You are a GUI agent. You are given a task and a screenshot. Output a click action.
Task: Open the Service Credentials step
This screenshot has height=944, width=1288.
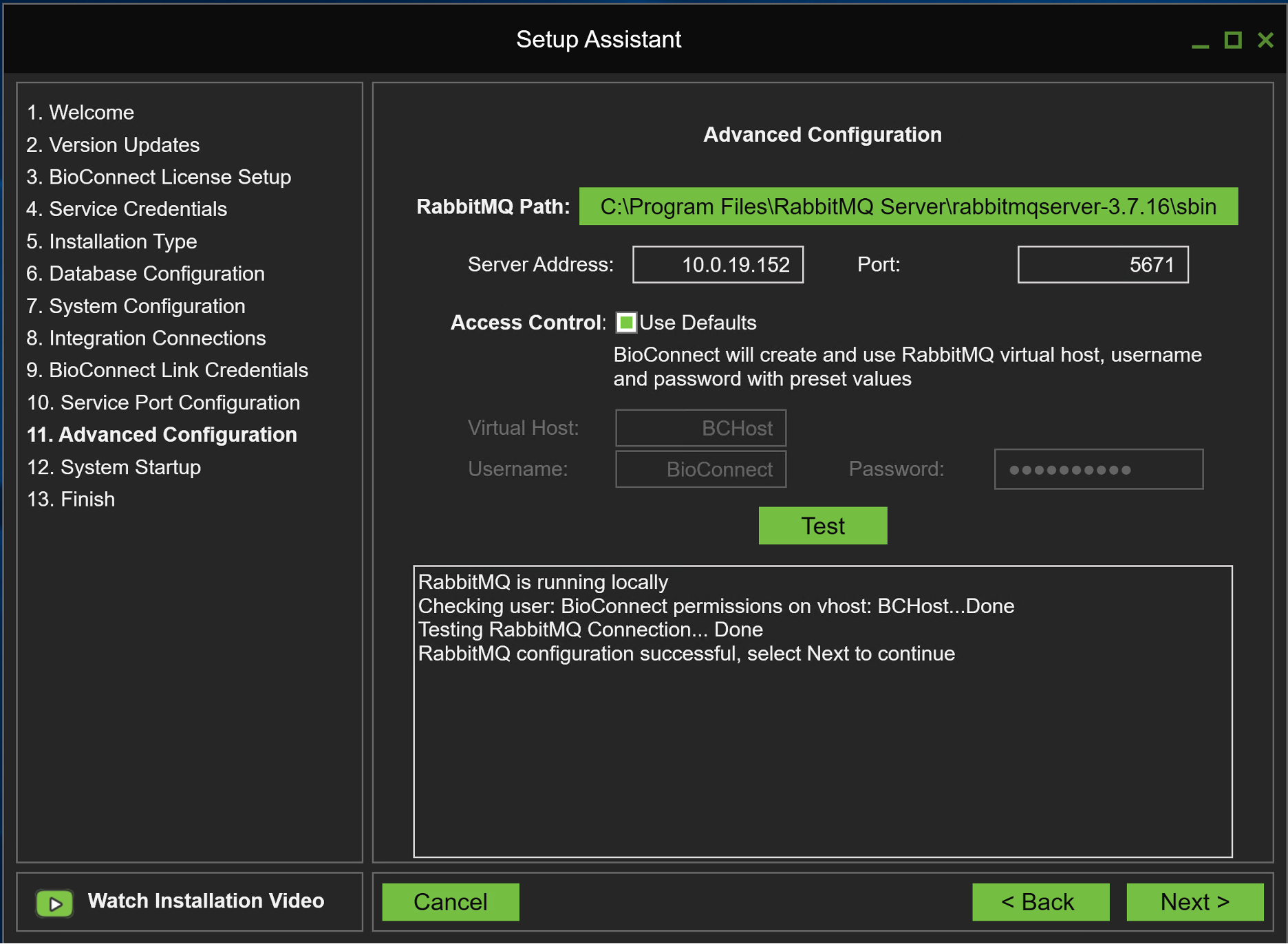coord(127,208)
